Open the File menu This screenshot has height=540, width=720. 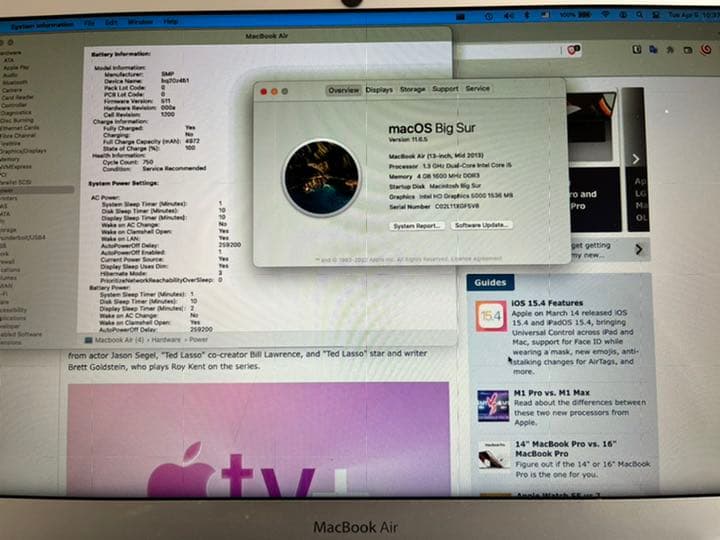(90, 22)
